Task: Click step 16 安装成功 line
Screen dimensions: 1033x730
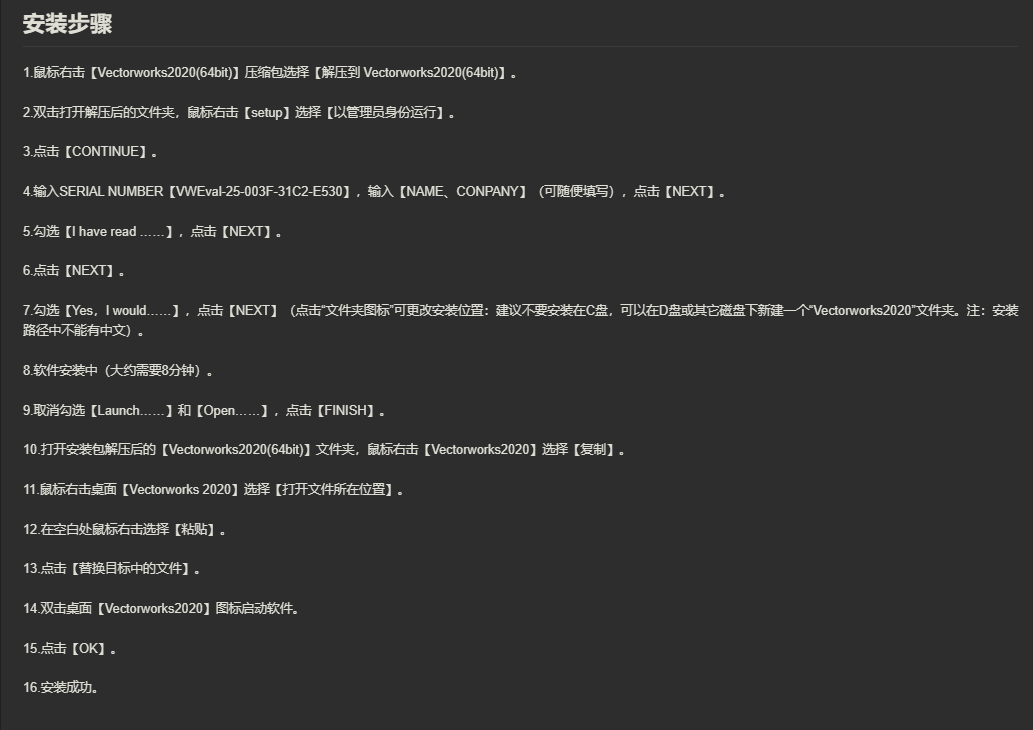Action: 61,687
